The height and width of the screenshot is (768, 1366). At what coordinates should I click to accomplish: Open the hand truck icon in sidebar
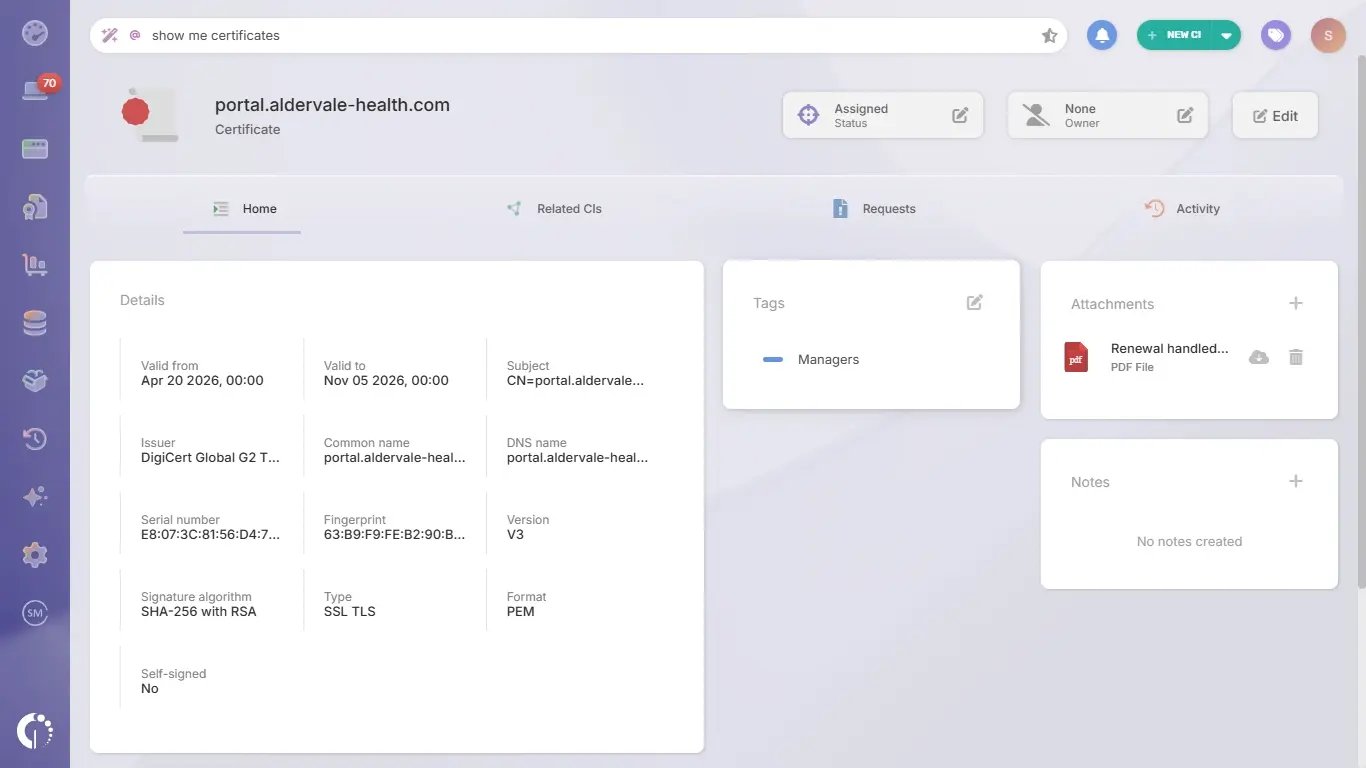coord(35,265)
